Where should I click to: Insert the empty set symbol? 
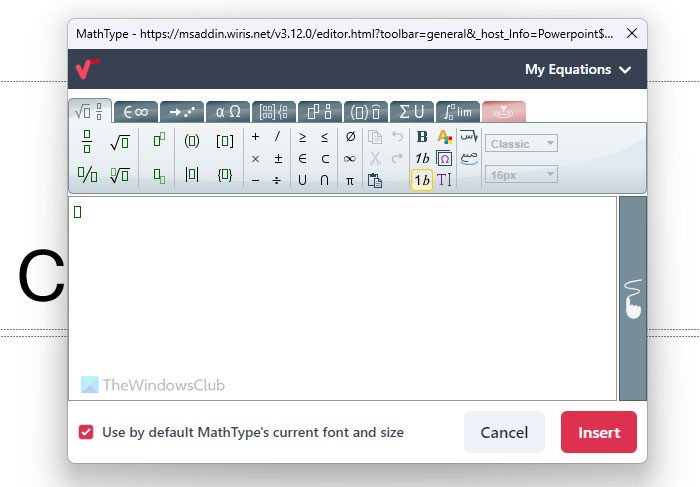350,137
